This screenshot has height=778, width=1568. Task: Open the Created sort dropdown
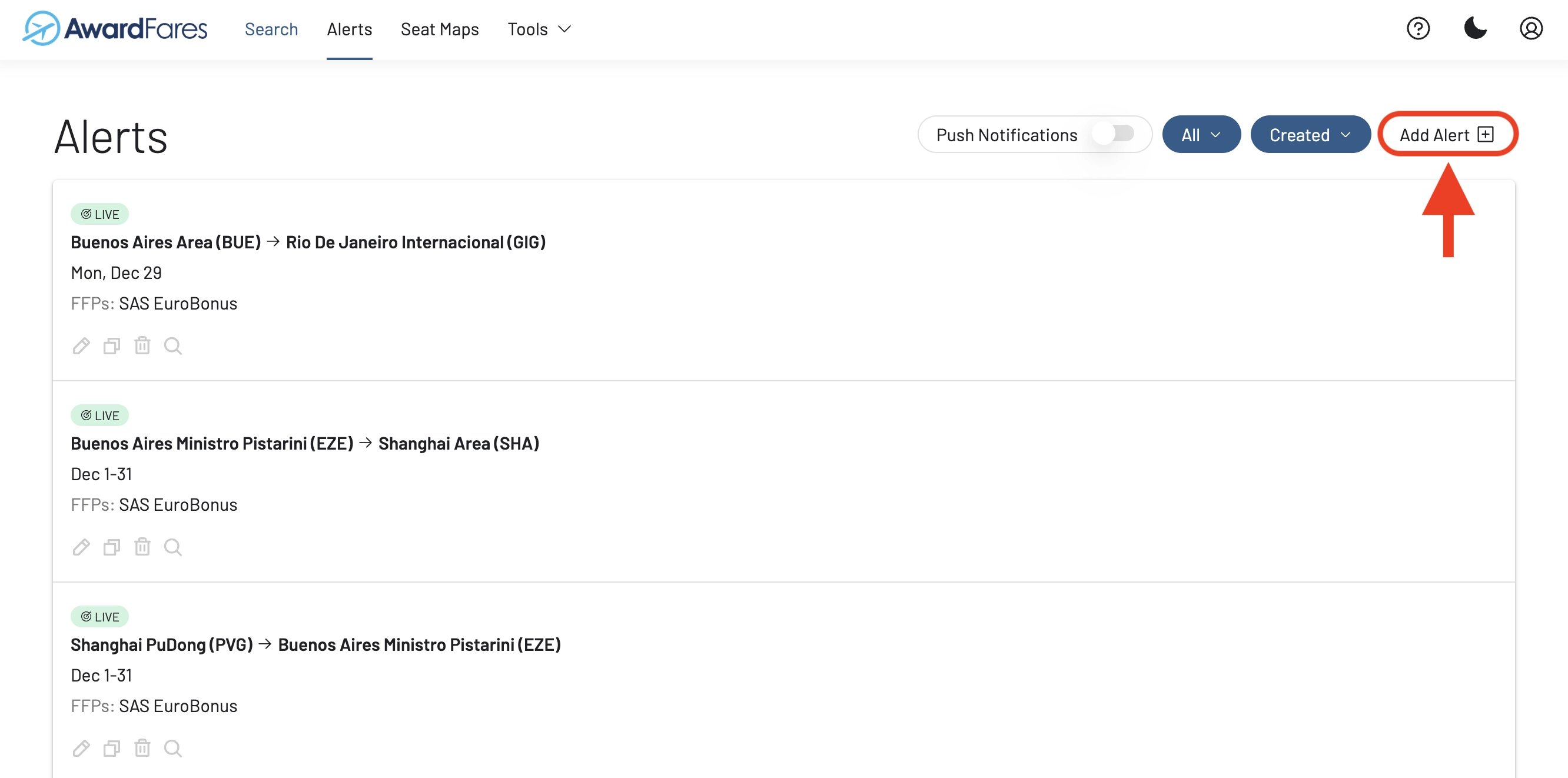[1310, 135]
